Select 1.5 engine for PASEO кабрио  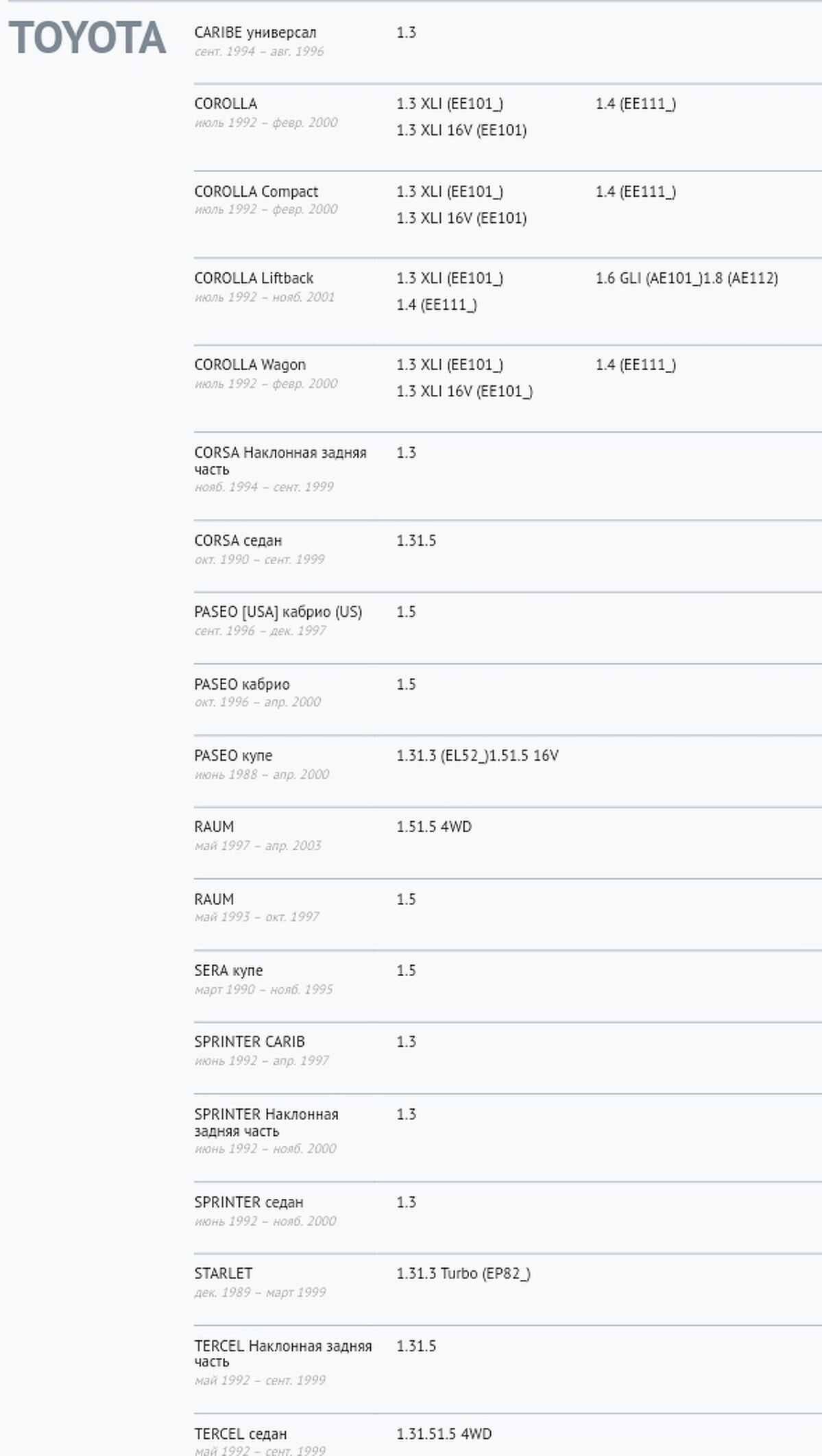(x=406, y=684)
